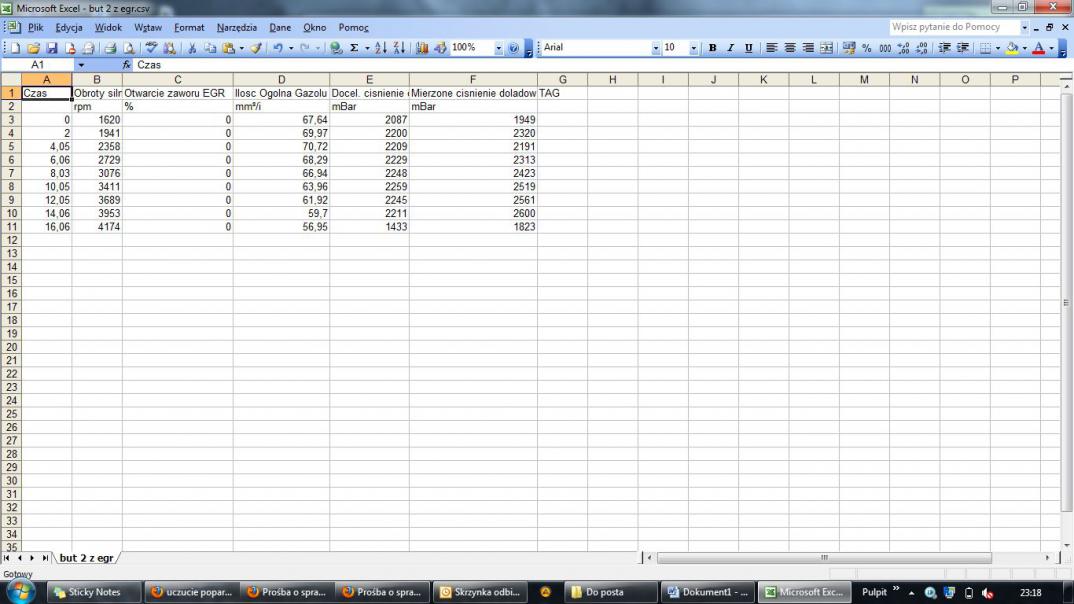Switch to Sticky Notes in the taskbar

(94, 592)
